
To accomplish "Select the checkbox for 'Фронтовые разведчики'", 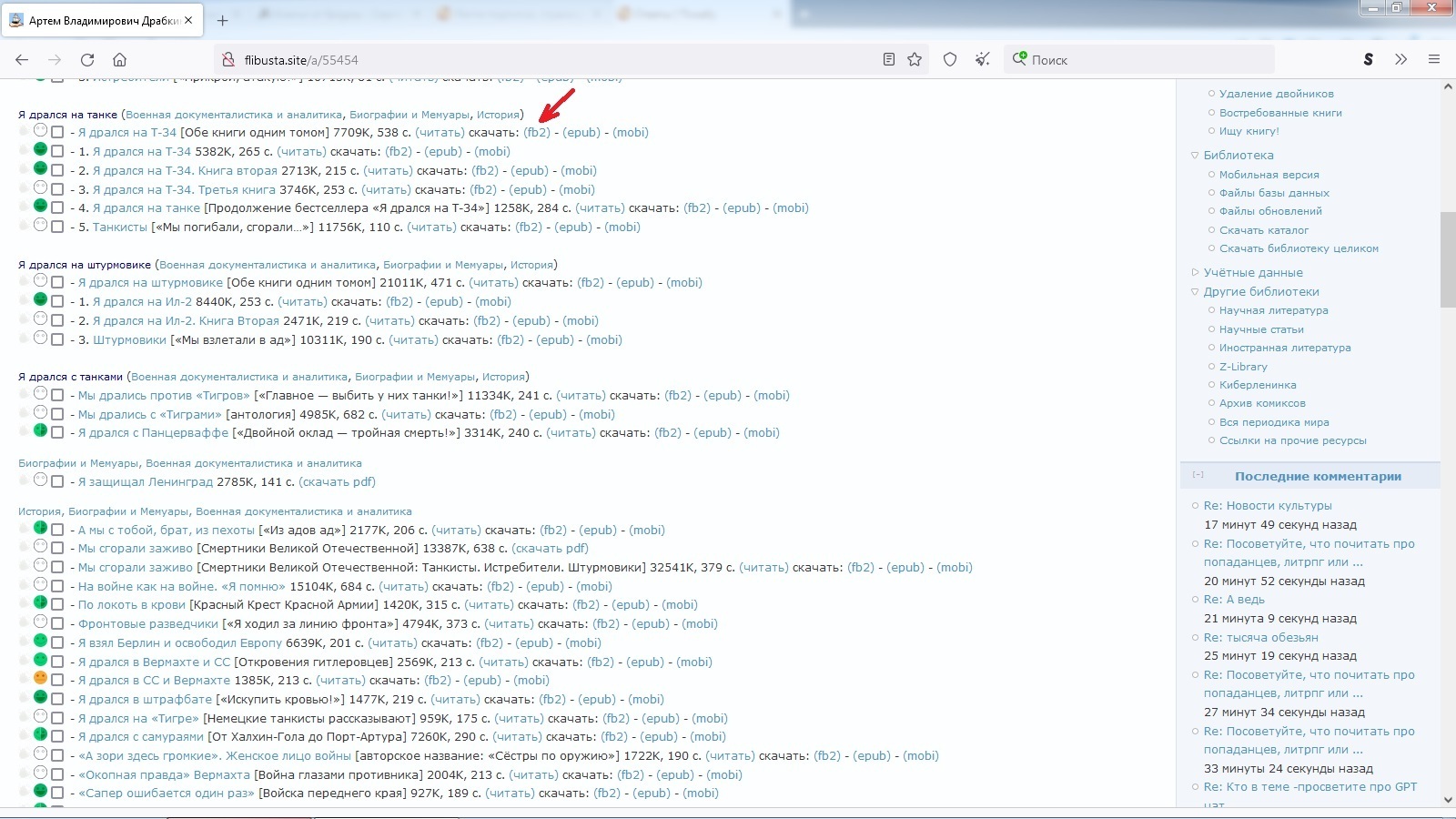I will [57, 624].
